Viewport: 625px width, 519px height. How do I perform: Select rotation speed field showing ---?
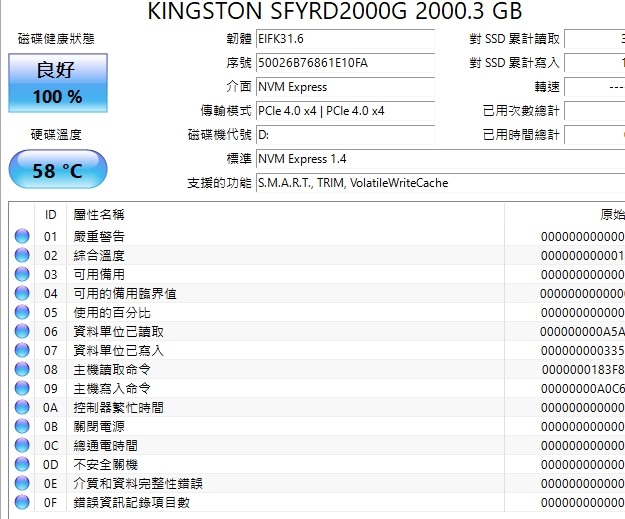point(595,87)
